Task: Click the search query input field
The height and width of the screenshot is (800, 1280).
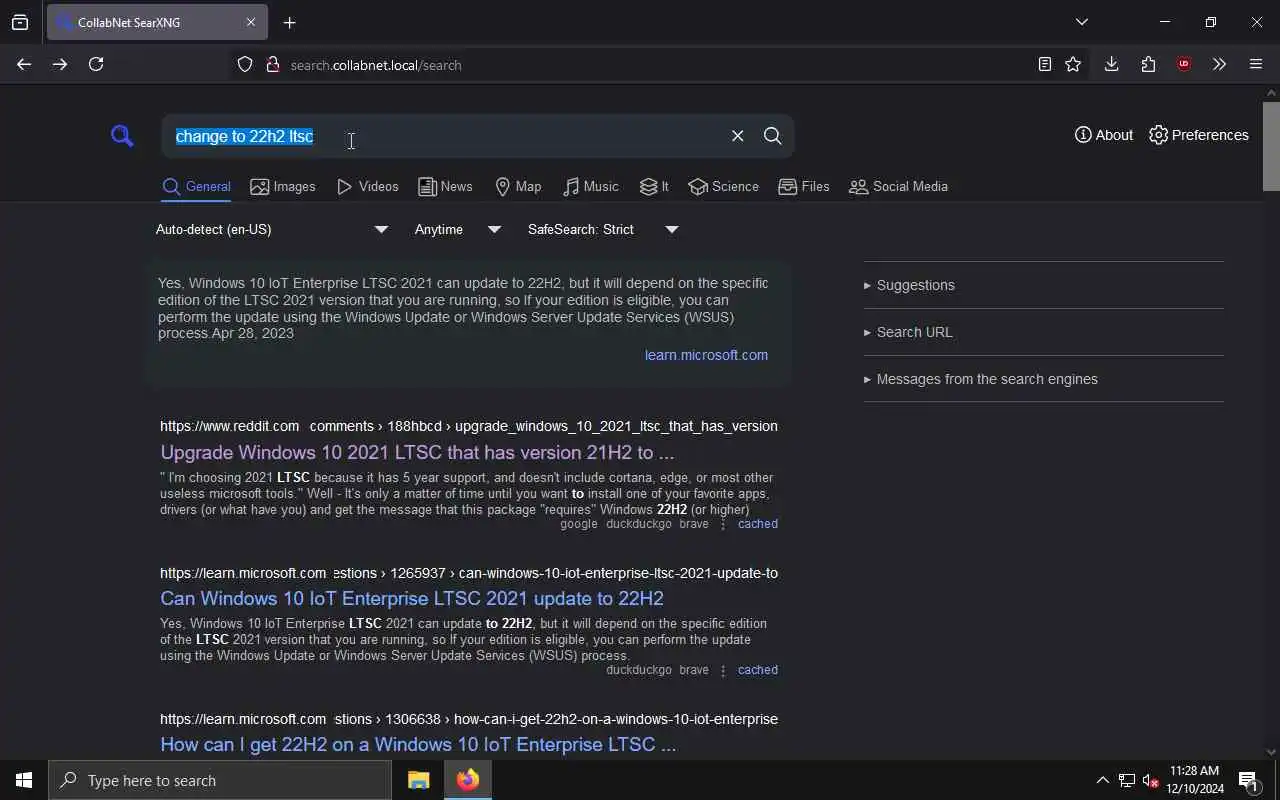Action: click(445, 136)
